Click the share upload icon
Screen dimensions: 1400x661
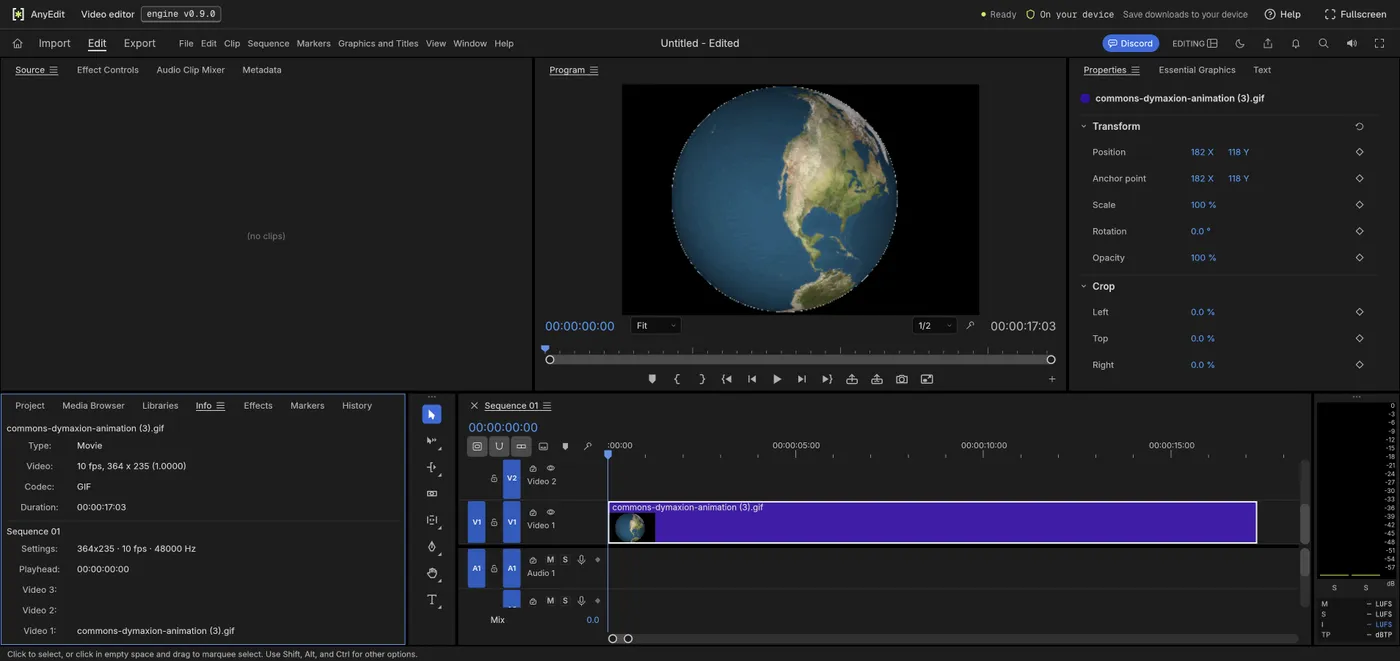click(1268, 43)
